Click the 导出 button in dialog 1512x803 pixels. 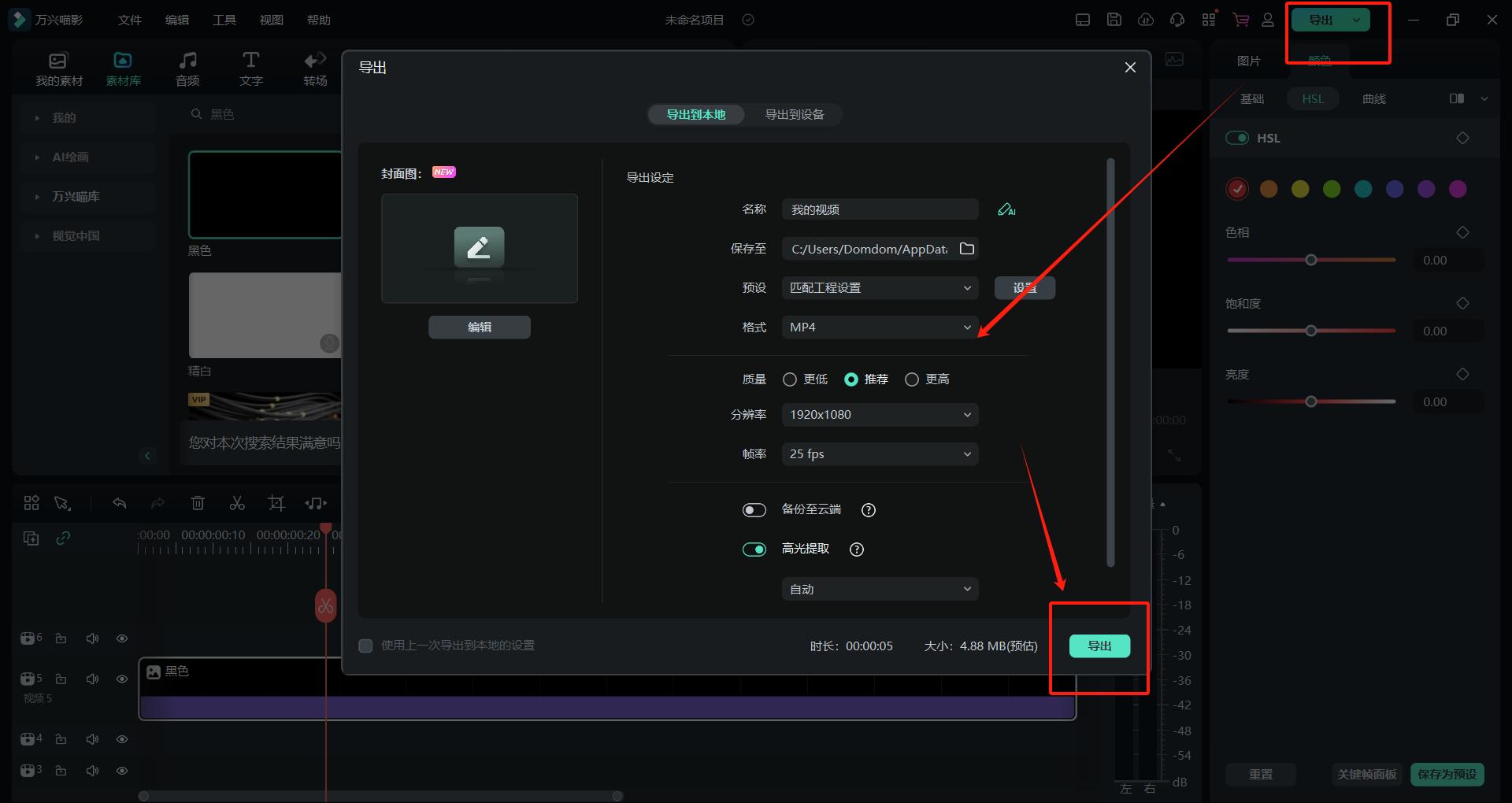coord(1099,646)
